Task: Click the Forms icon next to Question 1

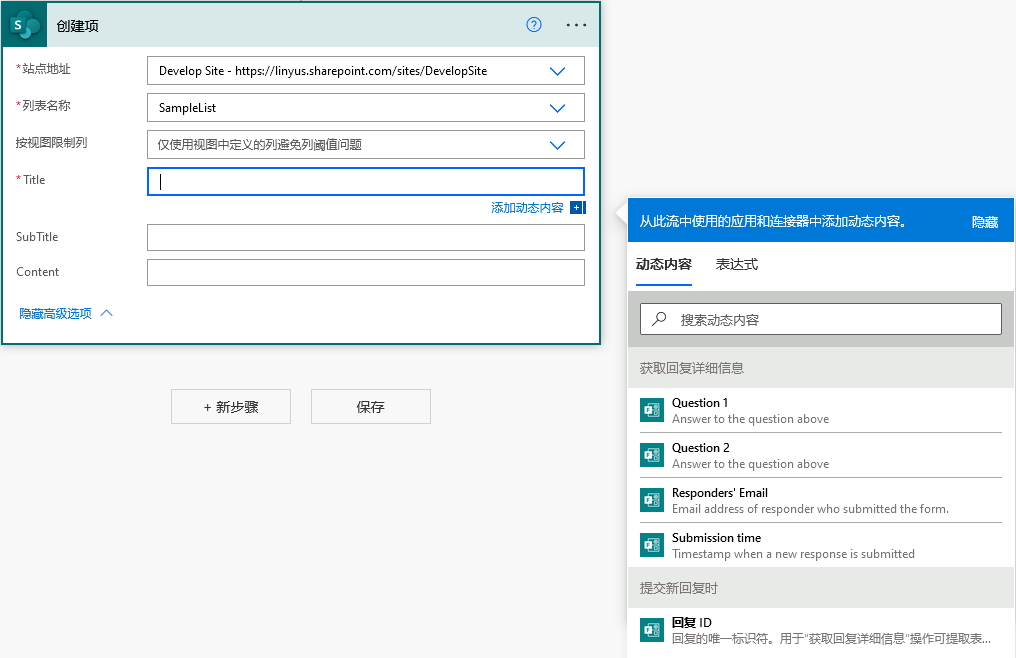Action: click(652, 410)
